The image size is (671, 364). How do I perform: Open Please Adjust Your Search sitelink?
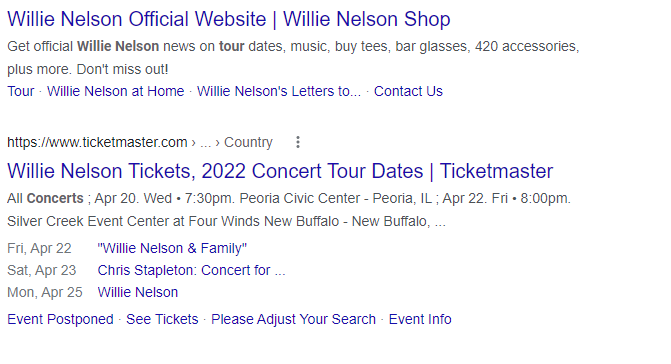tap(294, 319)
